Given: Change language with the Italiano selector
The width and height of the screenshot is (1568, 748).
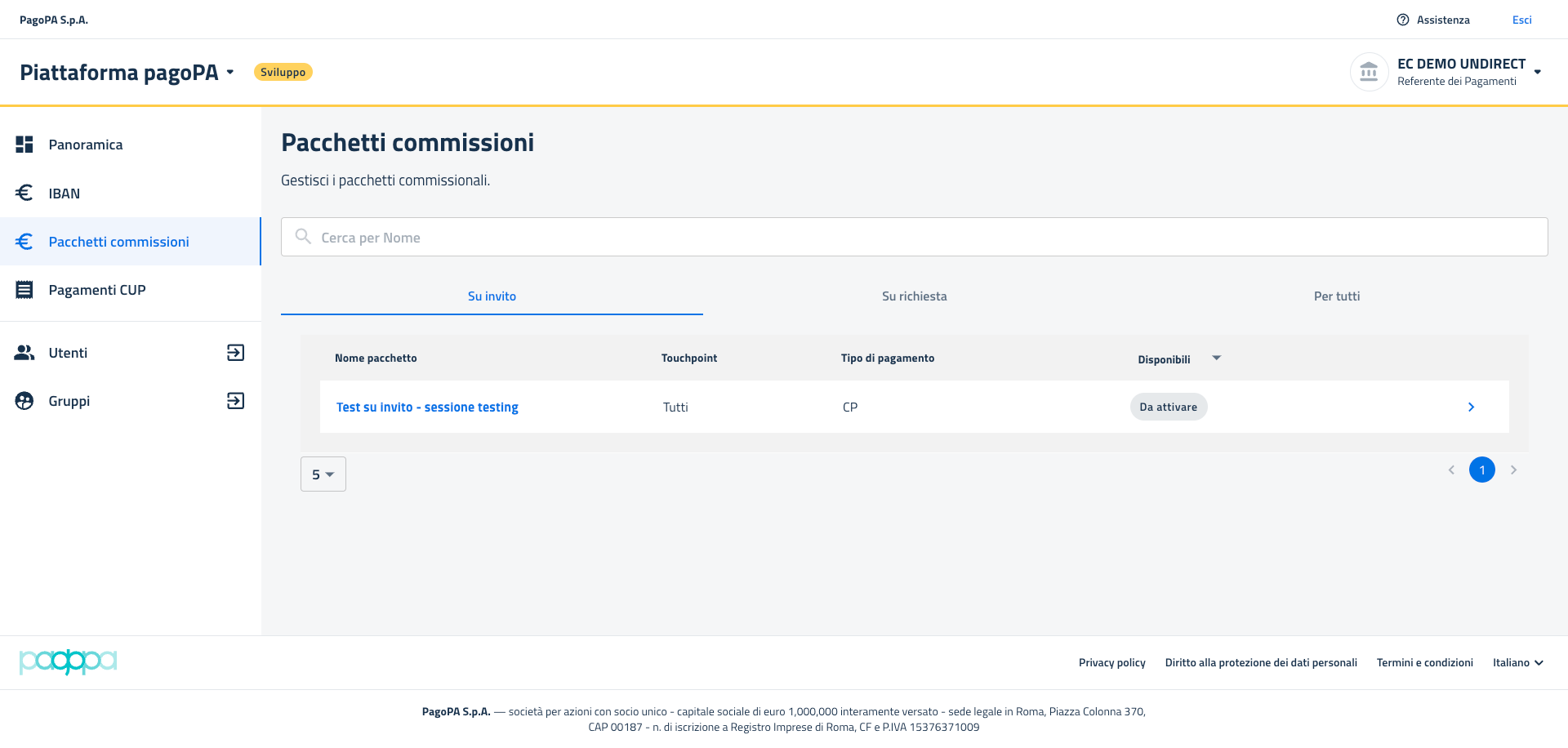Looking at the screenshot, I should click(1517, 662).
